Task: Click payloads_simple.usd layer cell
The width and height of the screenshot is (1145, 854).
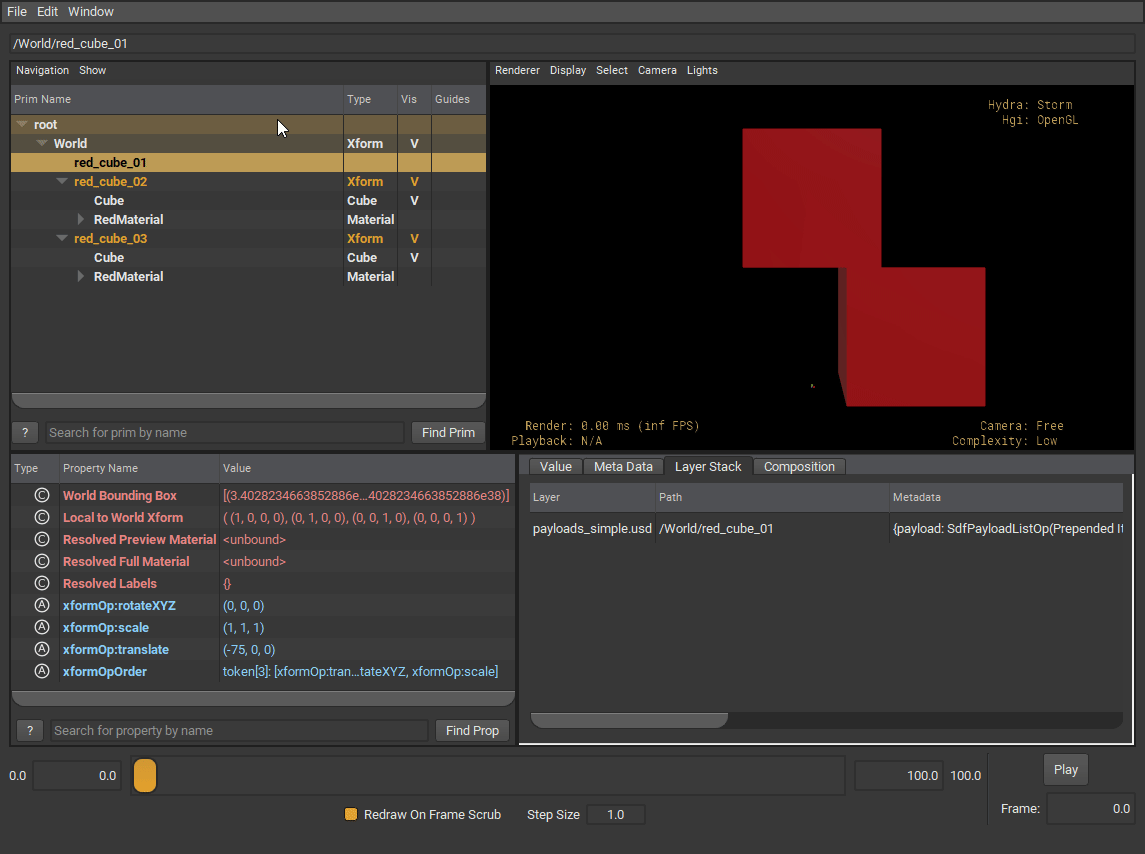Action: point(592,529)
